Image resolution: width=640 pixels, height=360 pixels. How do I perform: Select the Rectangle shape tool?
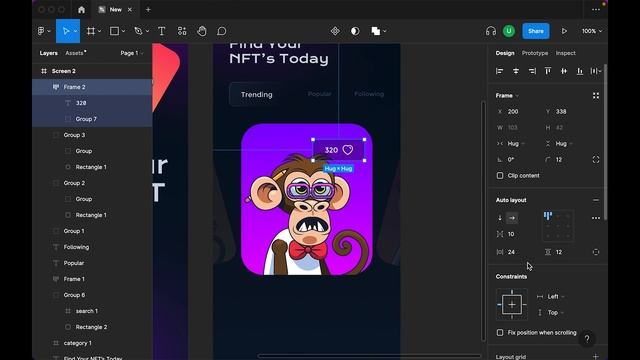coord(114,31)
